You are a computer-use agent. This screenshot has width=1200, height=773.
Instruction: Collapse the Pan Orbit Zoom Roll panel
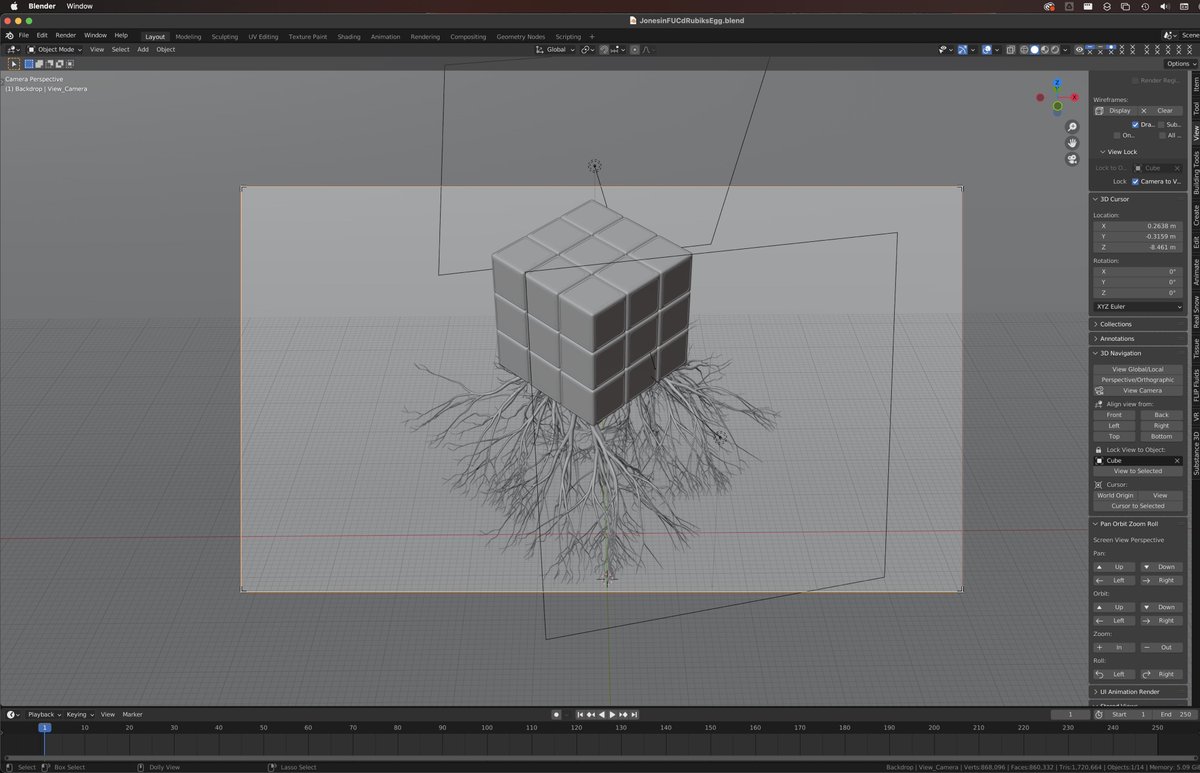click(1128, 524)
